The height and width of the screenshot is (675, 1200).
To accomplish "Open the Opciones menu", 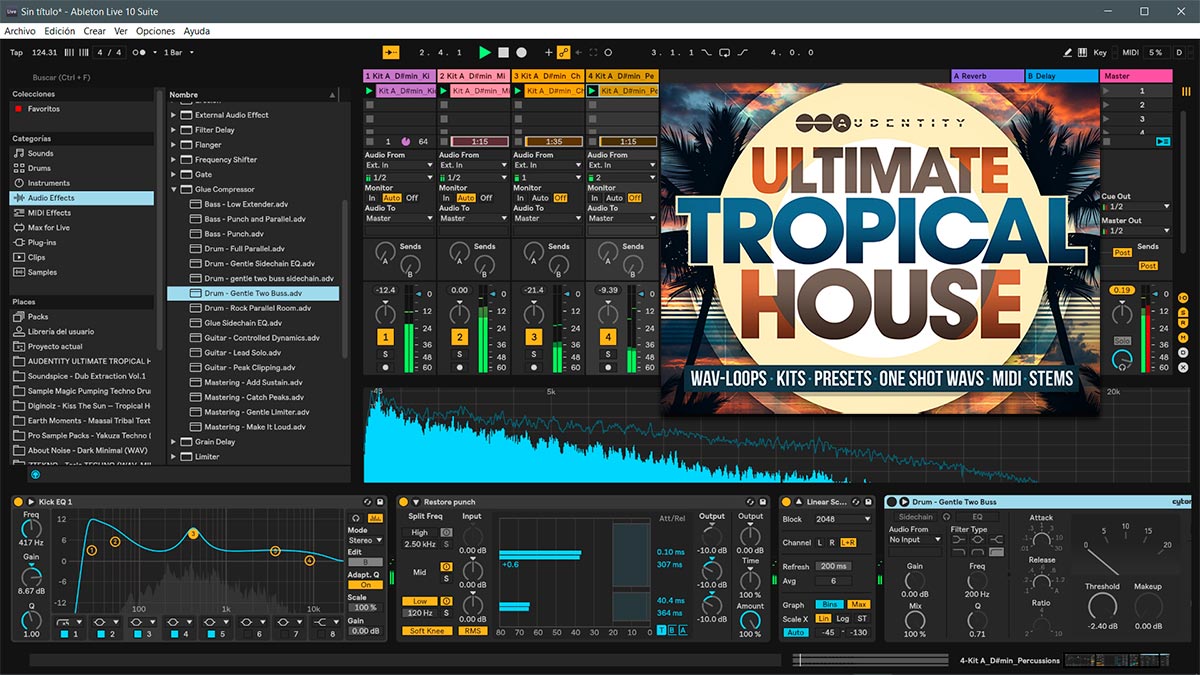I will [155, 31].
